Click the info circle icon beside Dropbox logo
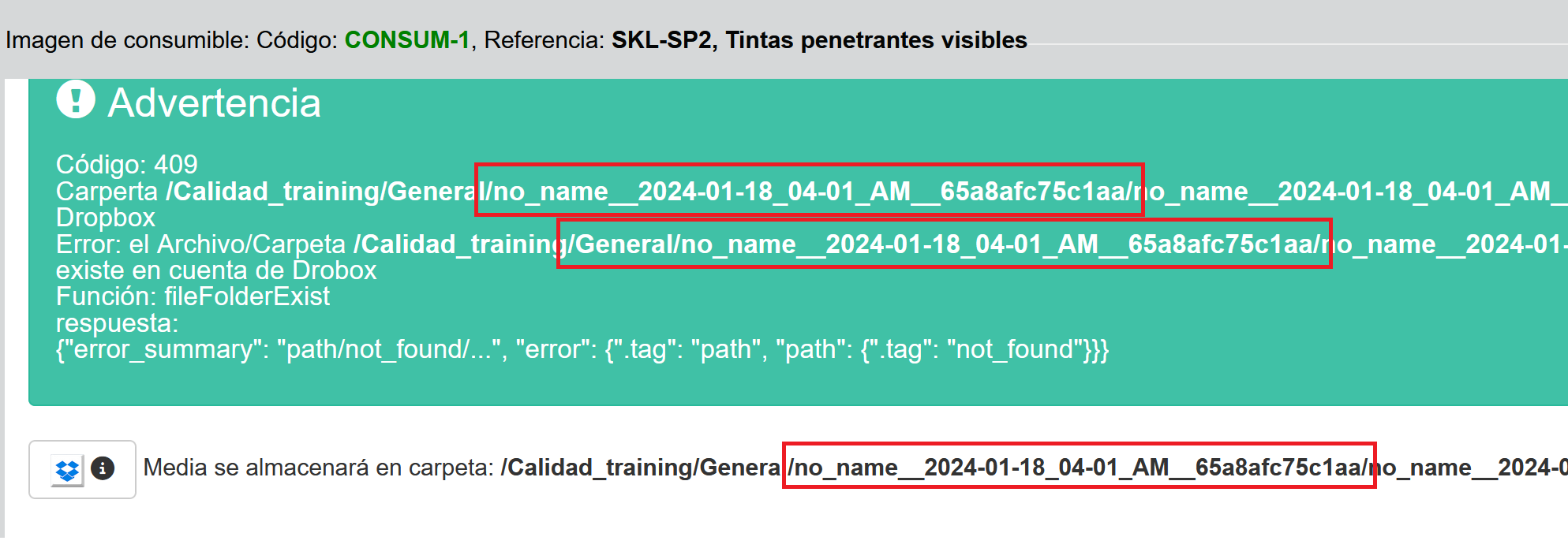 [x=103, y=468]
